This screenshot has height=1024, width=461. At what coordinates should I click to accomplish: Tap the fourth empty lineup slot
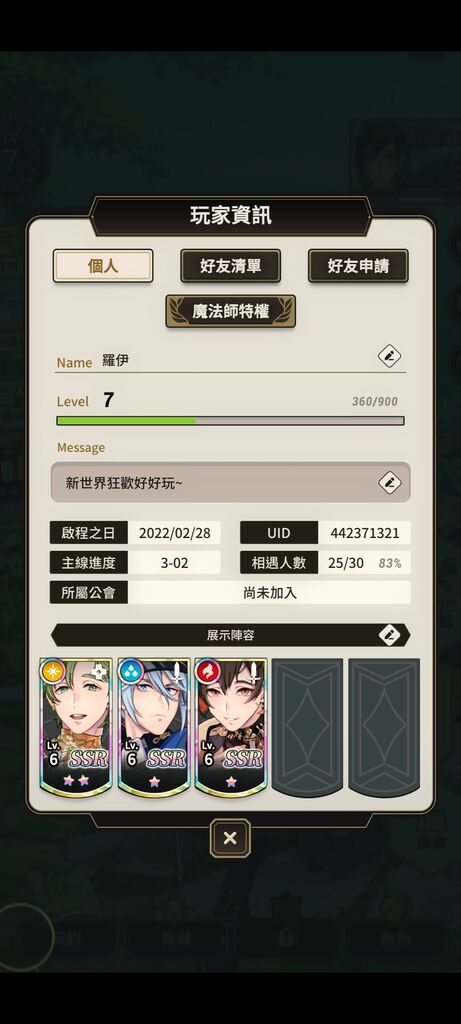click(308, 727)
